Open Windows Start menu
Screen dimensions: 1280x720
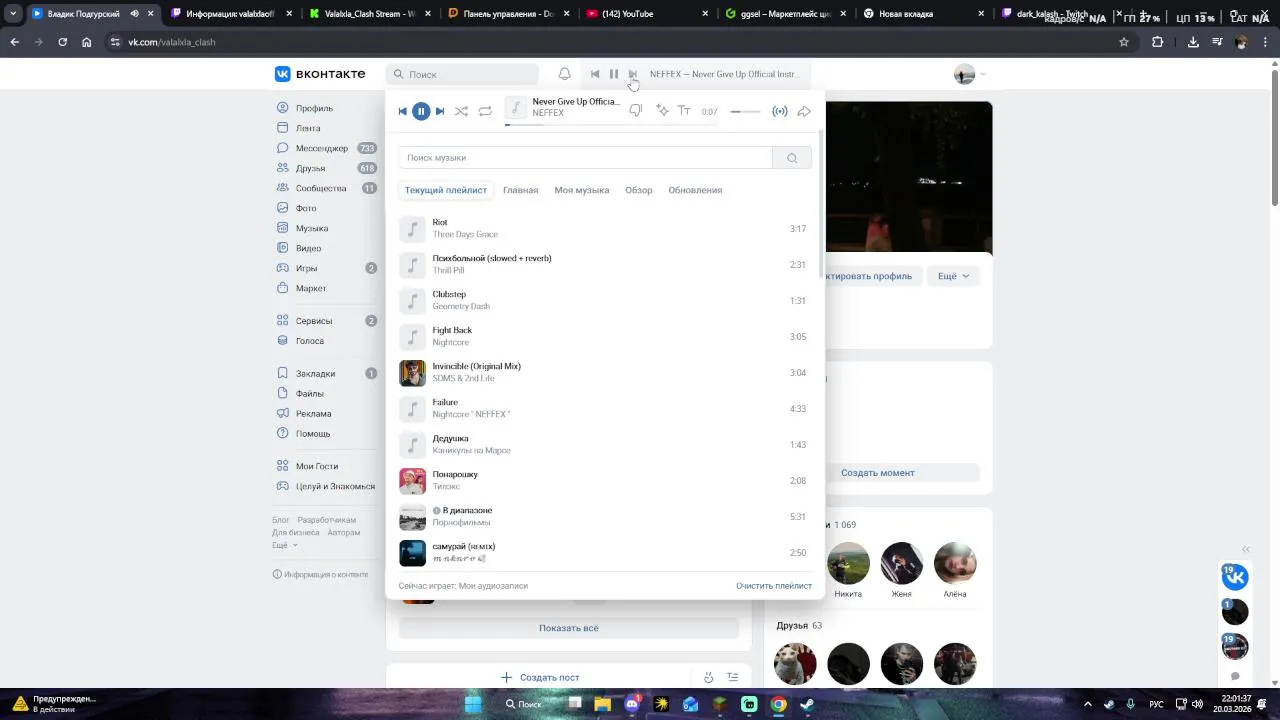pyautogui.click(x=473, y=704)
